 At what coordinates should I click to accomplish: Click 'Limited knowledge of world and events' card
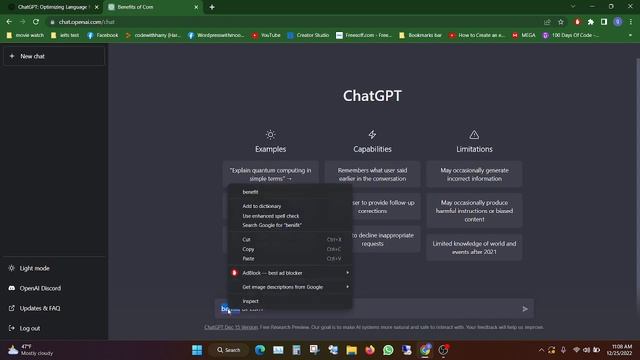474,247
